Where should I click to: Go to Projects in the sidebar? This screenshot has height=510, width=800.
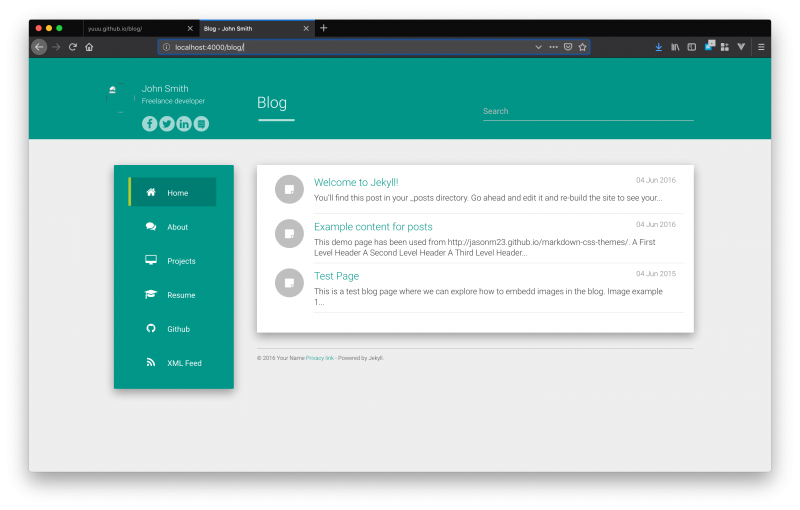[x=181, y=261]
